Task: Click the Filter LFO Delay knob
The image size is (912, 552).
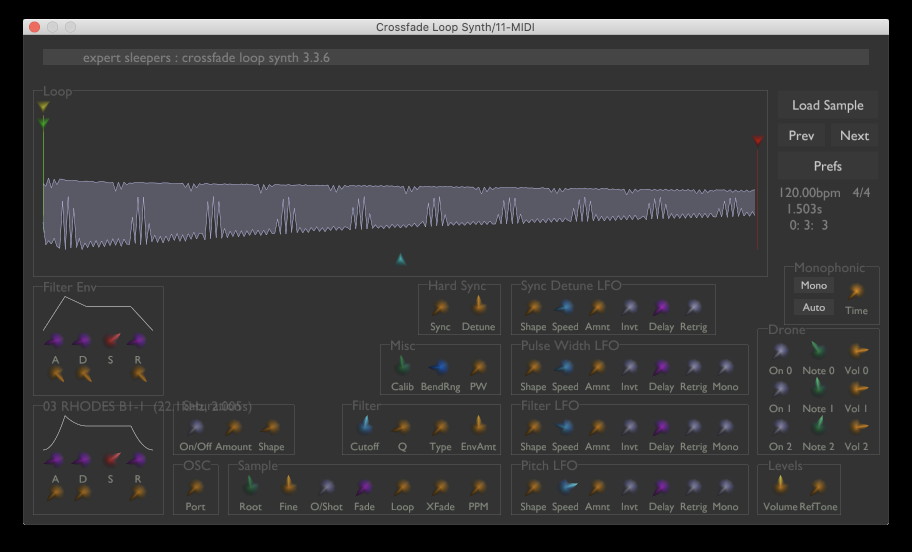Action: 661,428
